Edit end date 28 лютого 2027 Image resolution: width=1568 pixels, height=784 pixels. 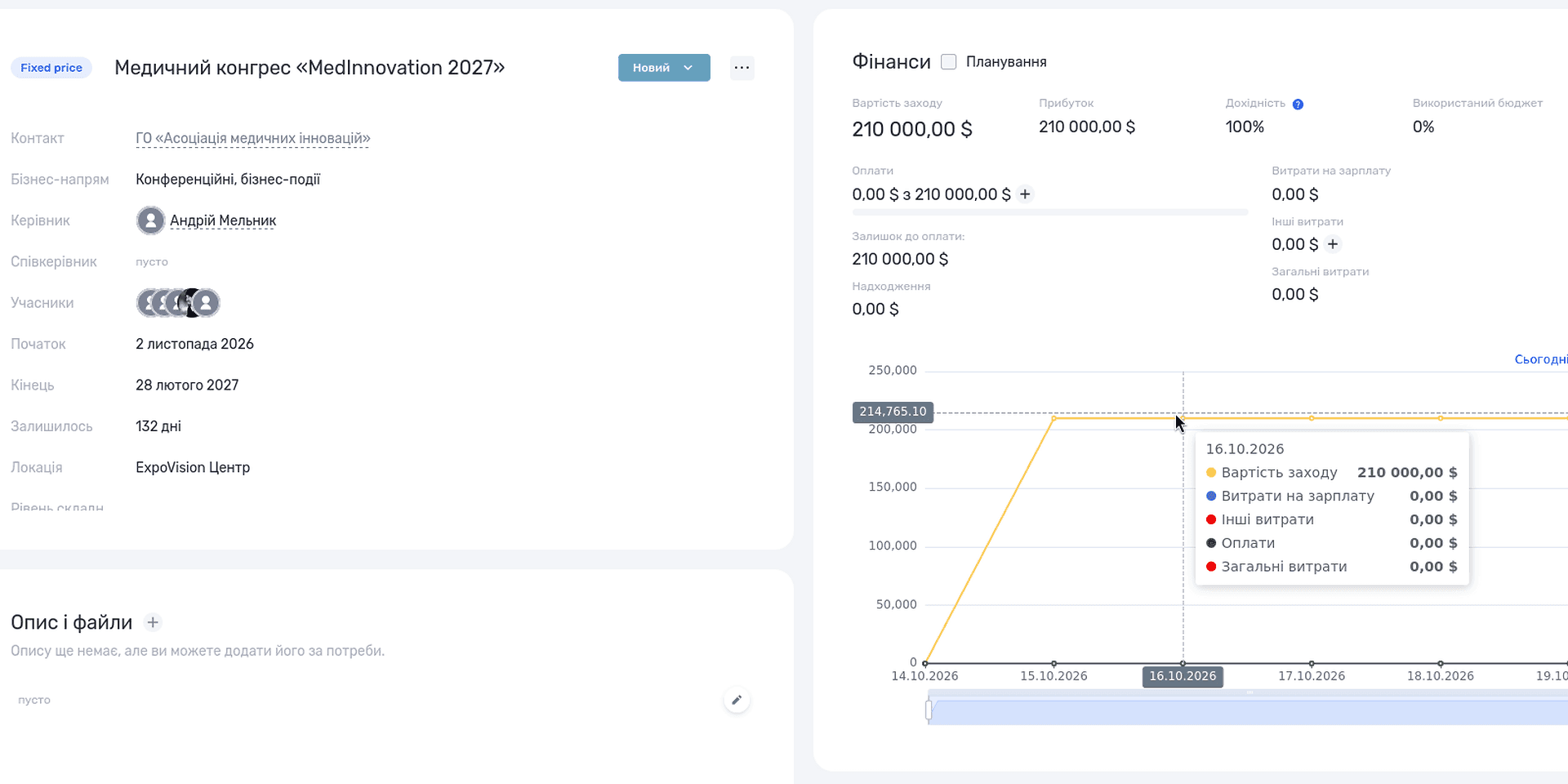click(187, 385)
